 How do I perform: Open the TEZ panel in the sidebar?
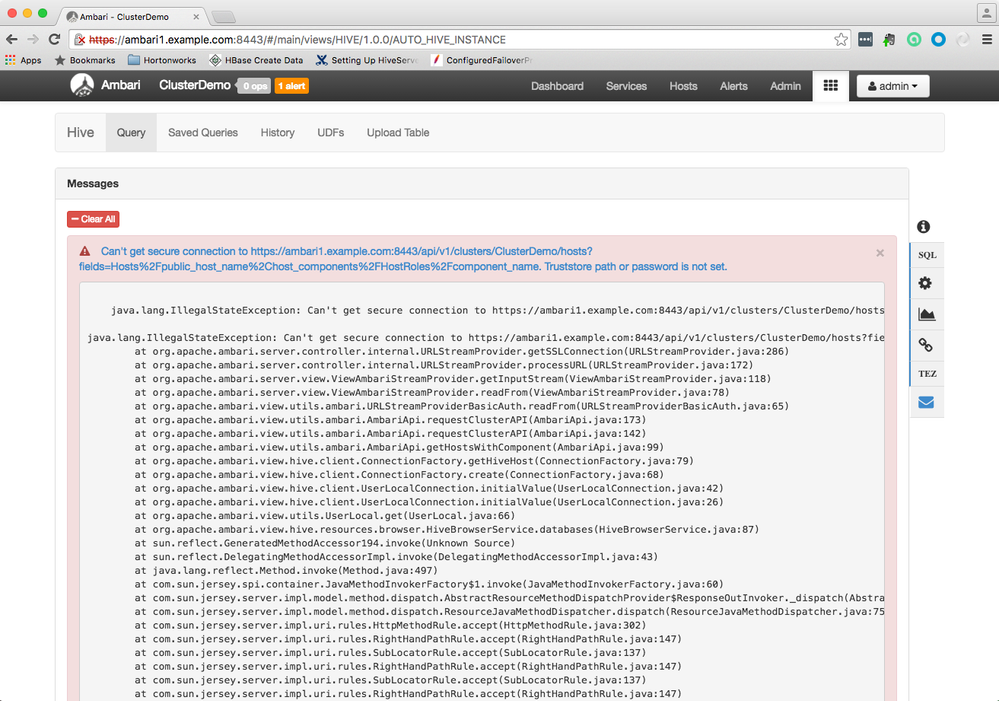(926, 373)
